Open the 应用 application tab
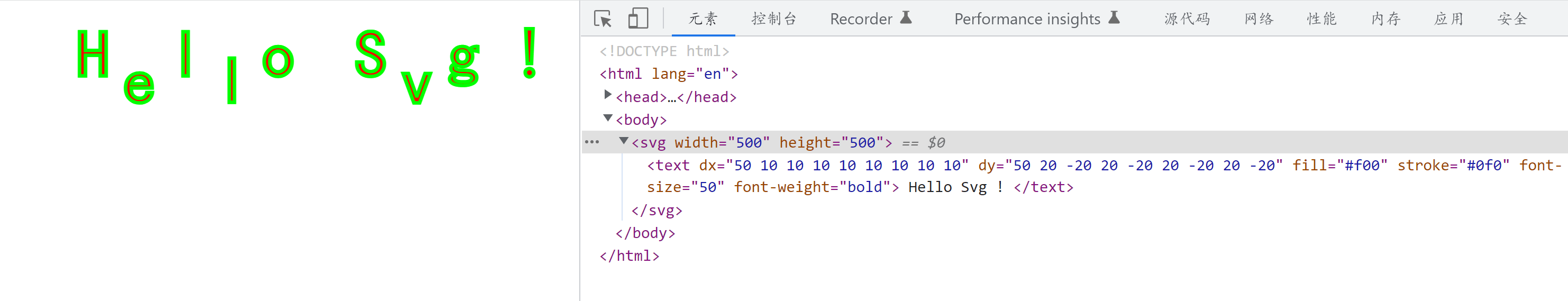The width and height of the screenshot is (1568, 301). 1448,19
